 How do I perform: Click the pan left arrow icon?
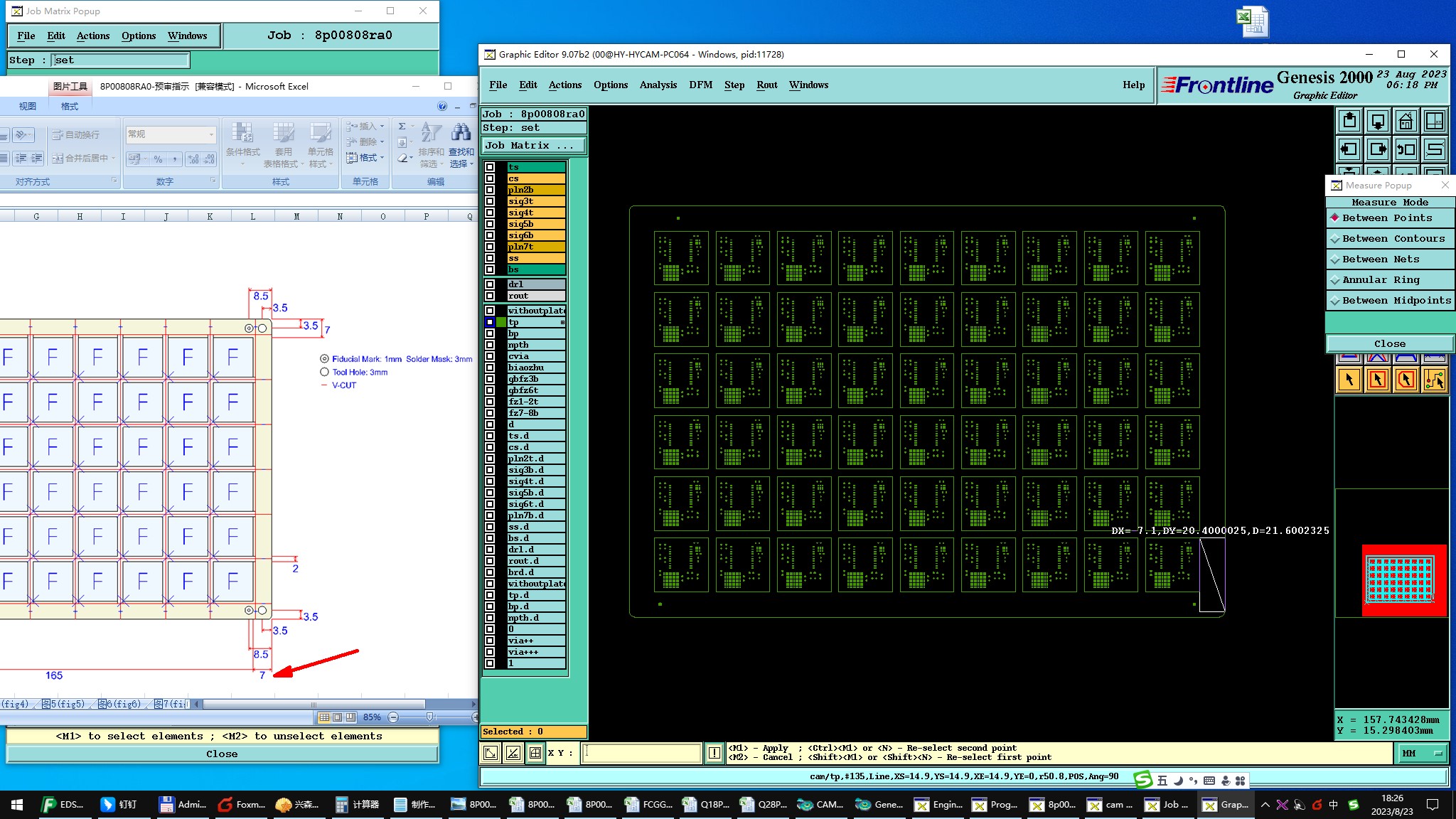(x=1349, y=149)
